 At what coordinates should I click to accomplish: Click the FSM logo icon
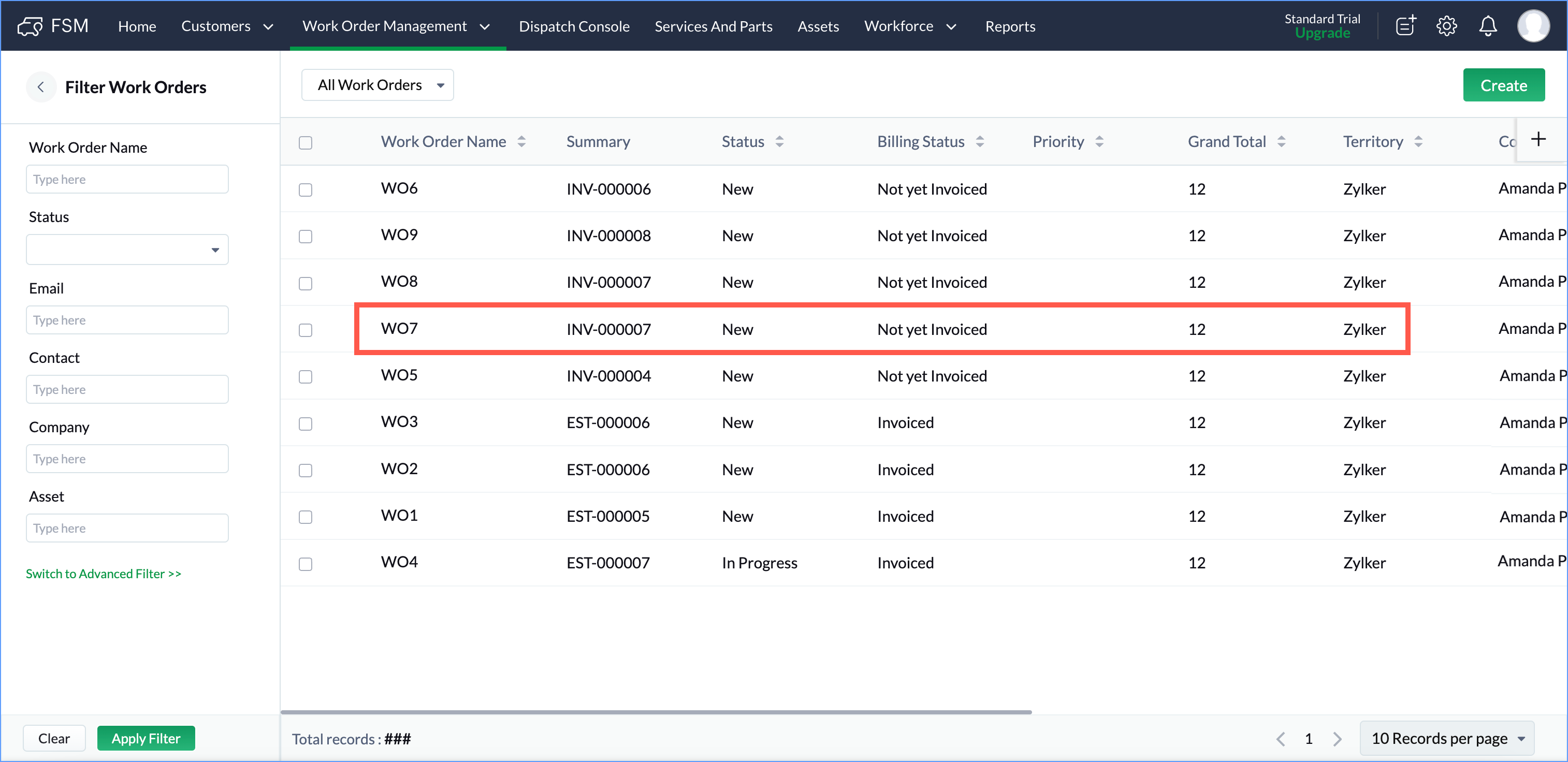tap(30, 26)
